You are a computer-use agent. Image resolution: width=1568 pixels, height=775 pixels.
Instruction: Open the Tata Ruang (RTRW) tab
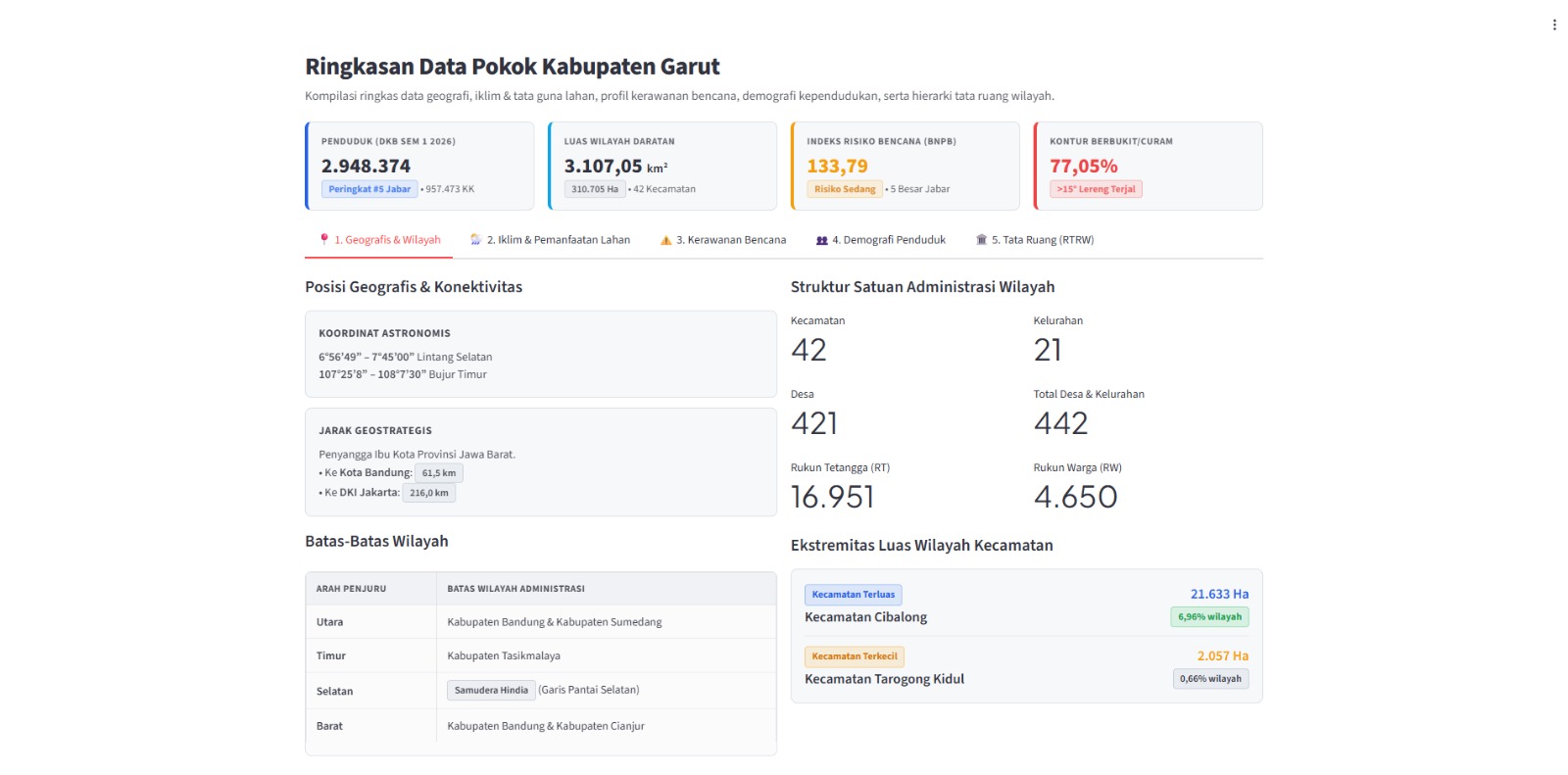[x=1035, y=240]
